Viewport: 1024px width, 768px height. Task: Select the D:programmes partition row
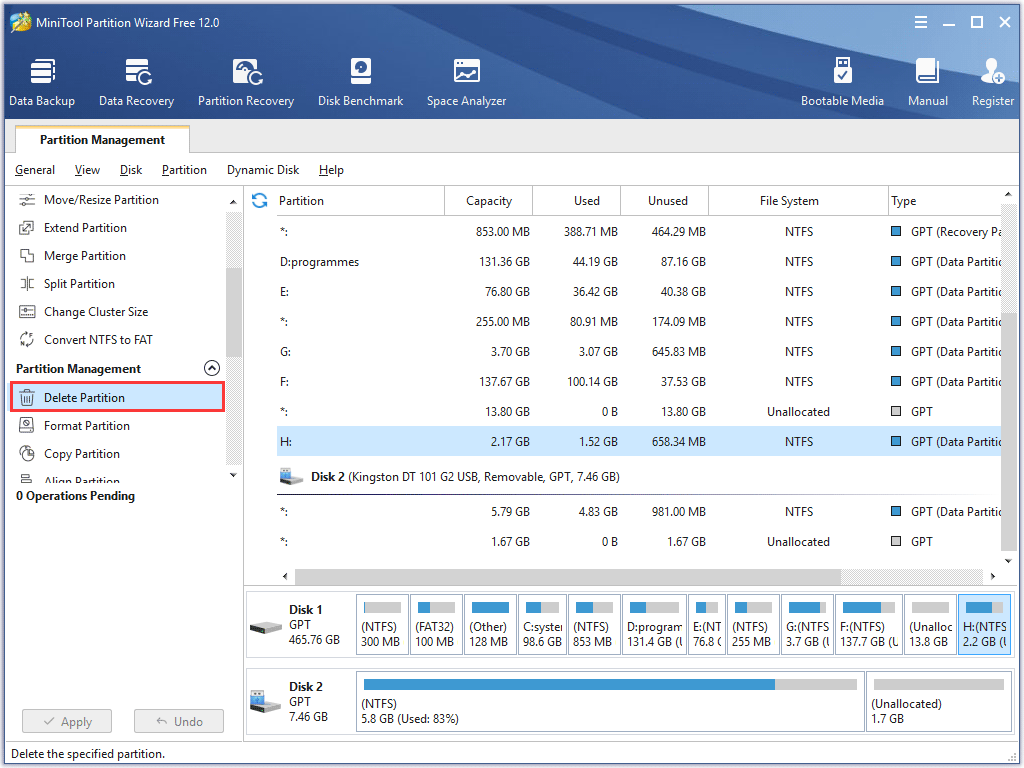[x=639, y=262]
